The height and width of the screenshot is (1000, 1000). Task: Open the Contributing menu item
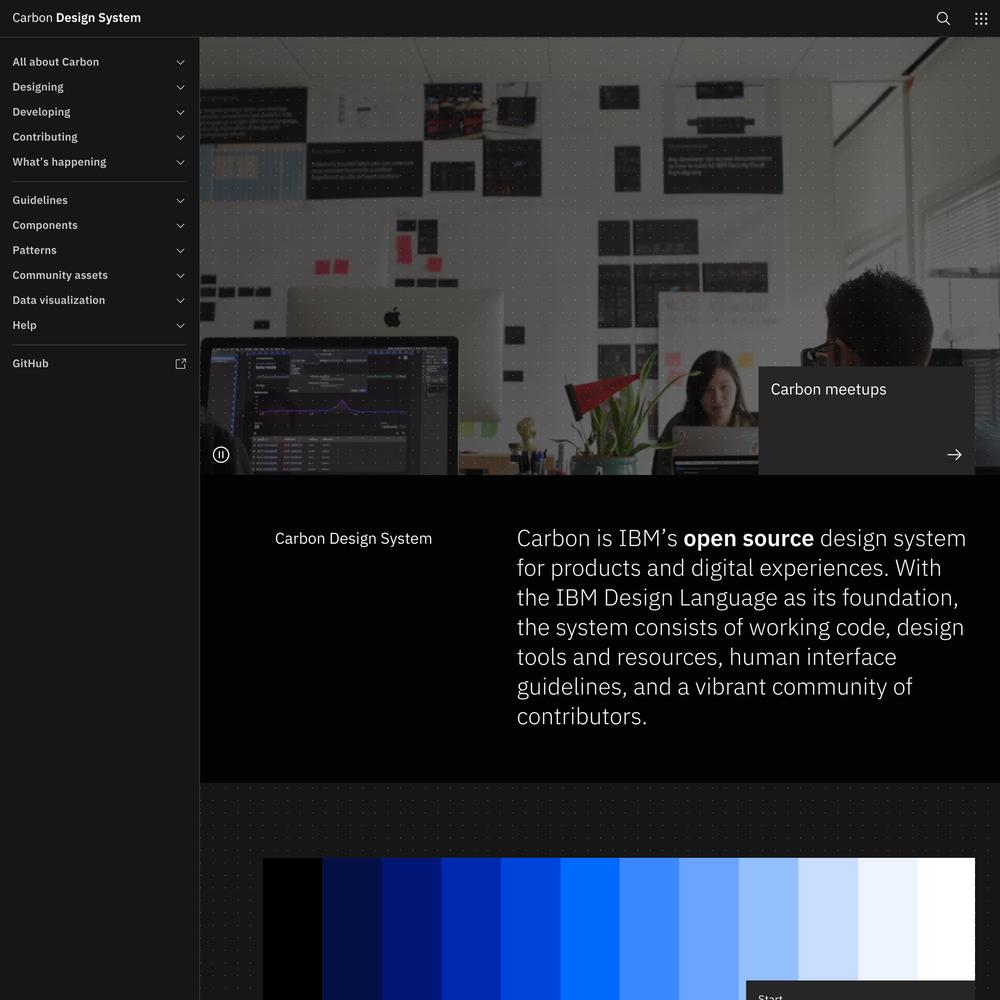pyautogui.click(x=99, y=136)
